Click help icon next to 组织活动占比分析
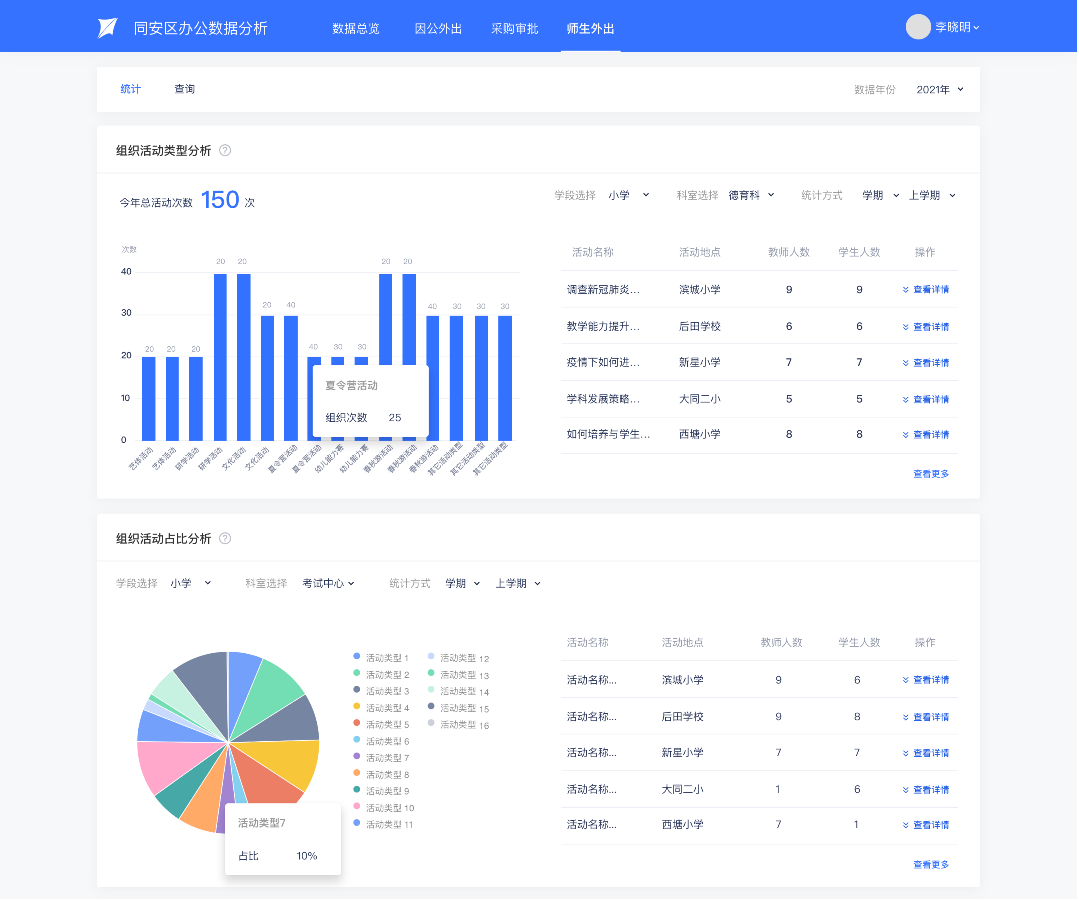 [x=225, y=538]
